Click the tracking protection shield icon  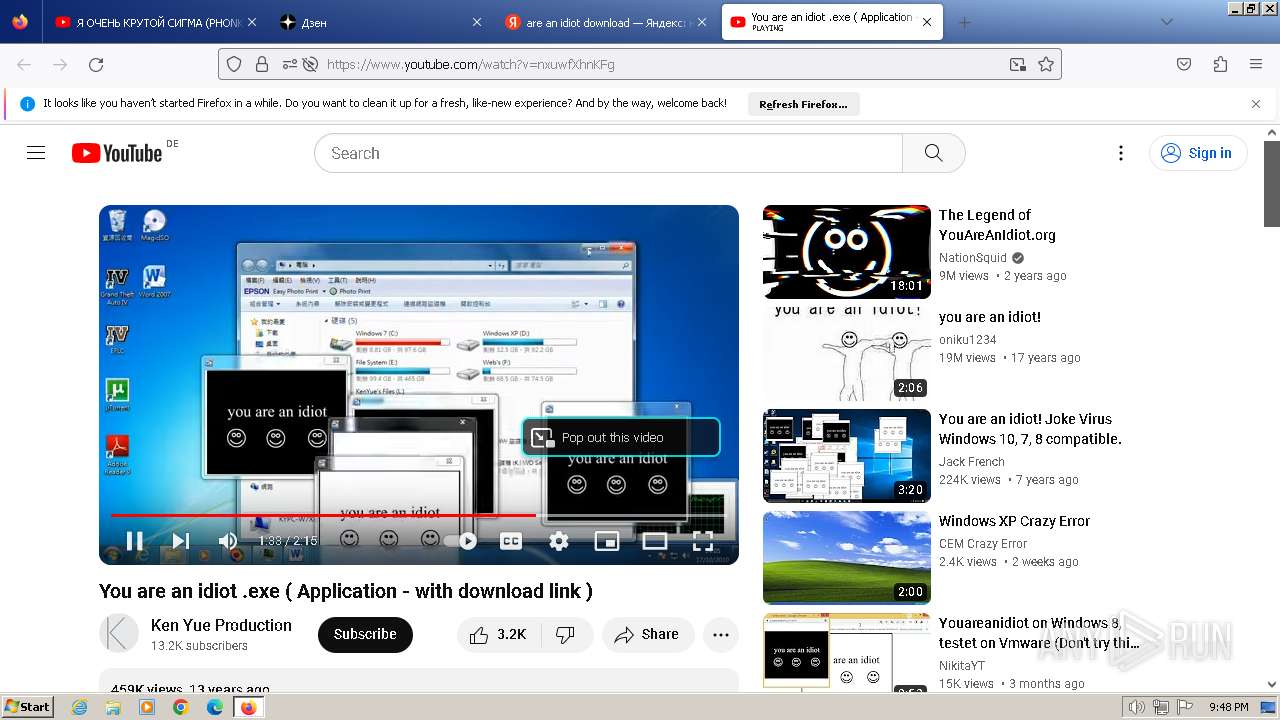(x=234, y=64)
